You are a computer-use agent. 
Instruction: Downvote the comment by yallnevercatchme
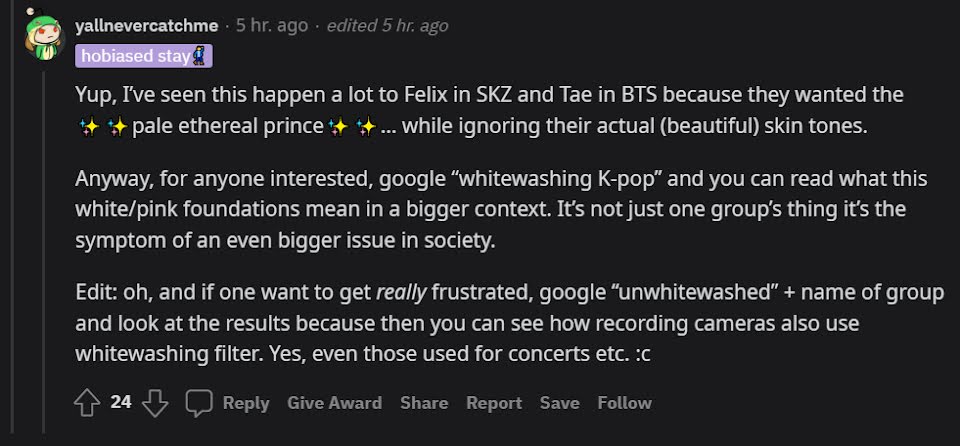pos(154,403)
